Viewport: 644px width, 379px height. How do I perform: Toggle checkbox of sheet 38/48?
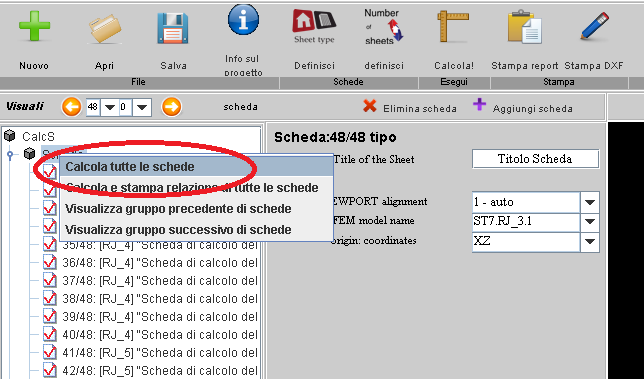[x=50, y=298]
